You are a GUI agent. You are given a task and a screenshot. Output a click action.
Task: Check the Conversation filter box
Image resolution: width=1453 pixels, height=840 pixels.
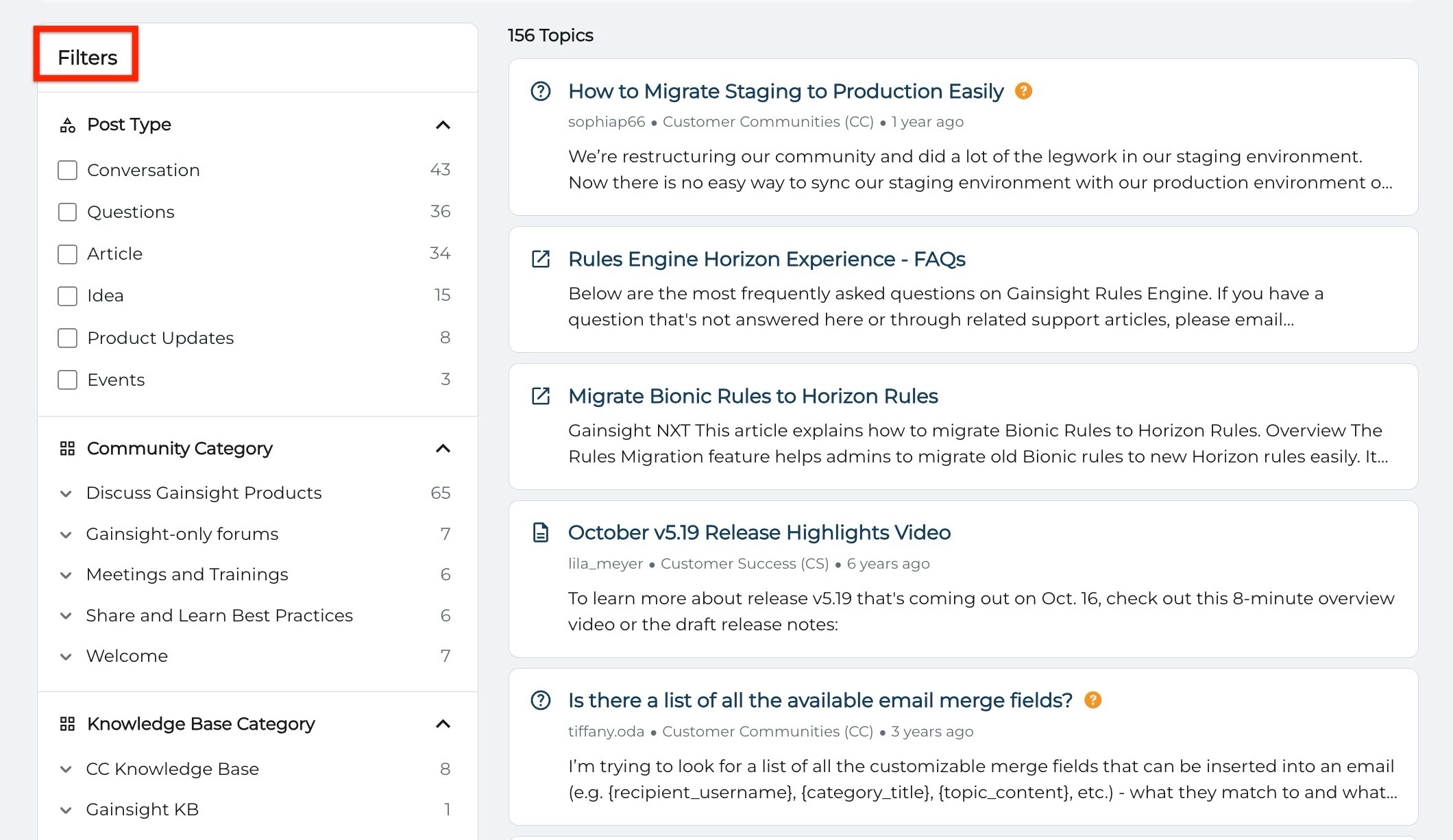pyautogui.click(x=67, y=170)
